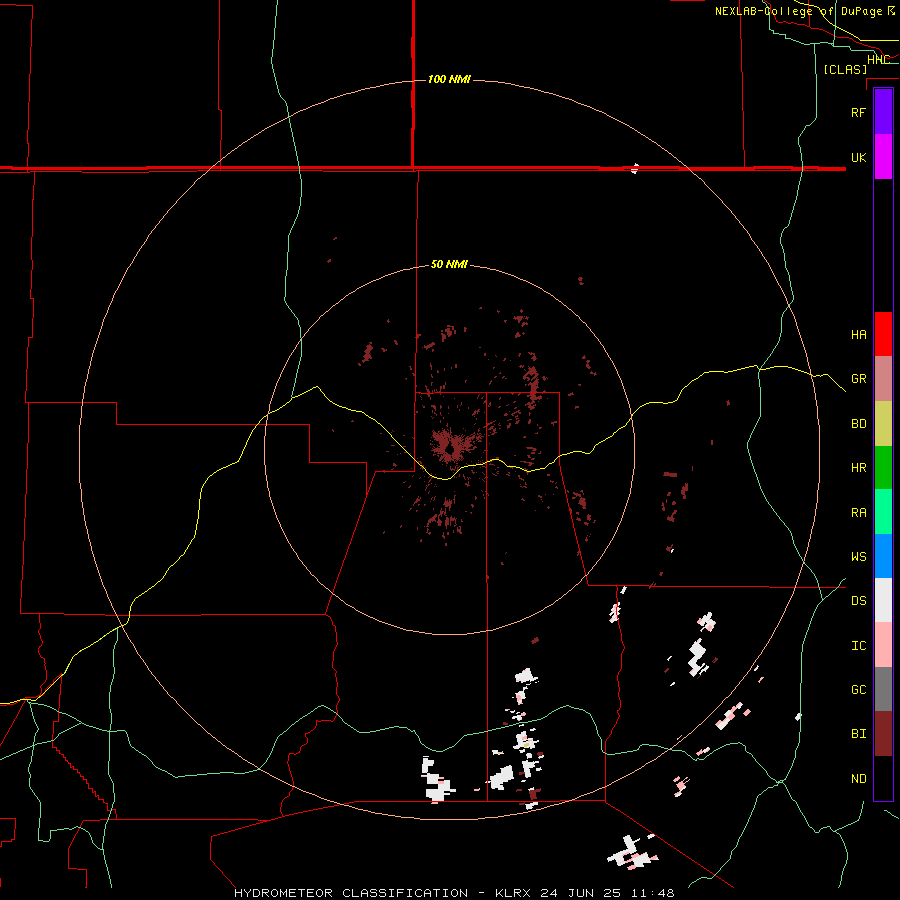The height and width of the screenshot is (900, 900).
Task: Click the dusty pink GR legend swatch
Action: point(883,379)
